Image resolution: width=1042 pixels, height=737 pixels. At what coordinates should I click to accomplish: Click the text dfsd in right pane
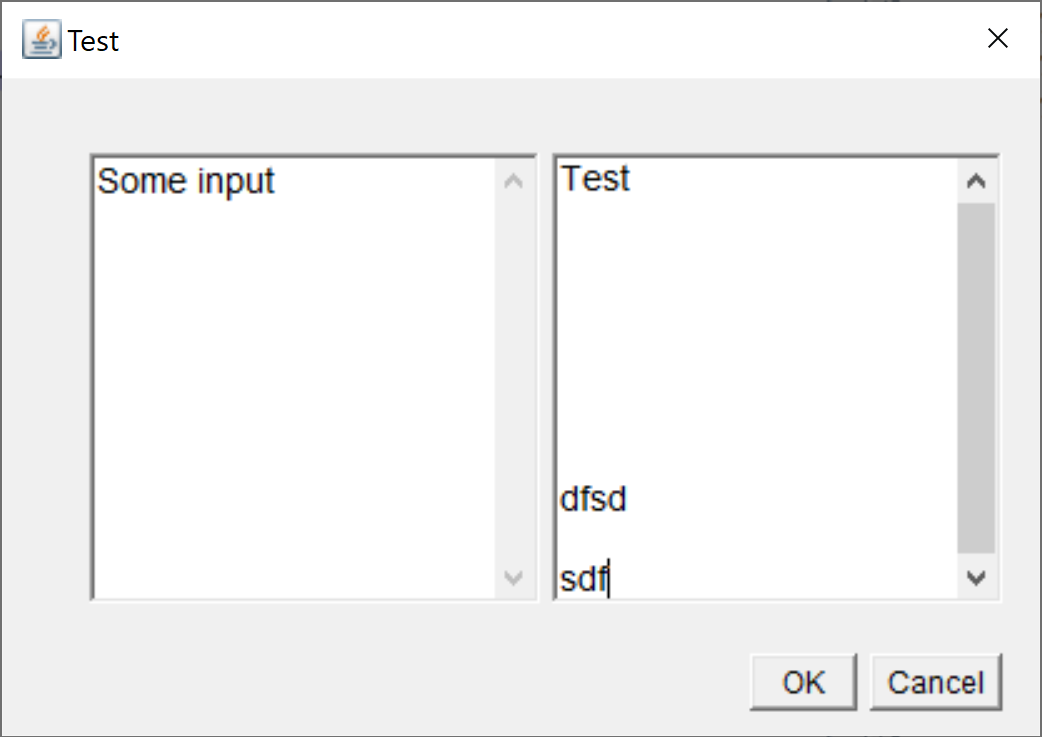pyautogui.click(x=593, y=499)
